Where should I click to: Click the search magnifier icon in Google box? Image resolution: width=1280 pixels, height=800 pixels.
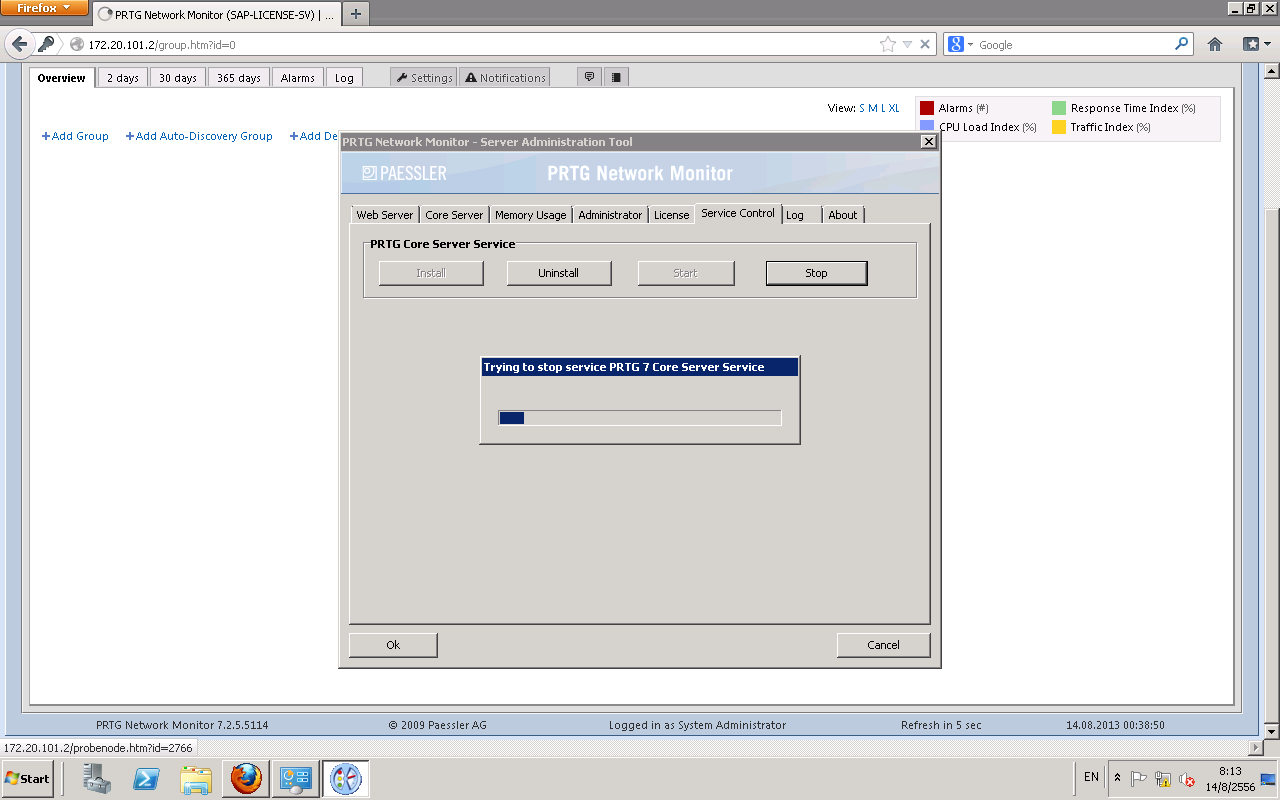pyautogui.click(x=1182, y=44)
